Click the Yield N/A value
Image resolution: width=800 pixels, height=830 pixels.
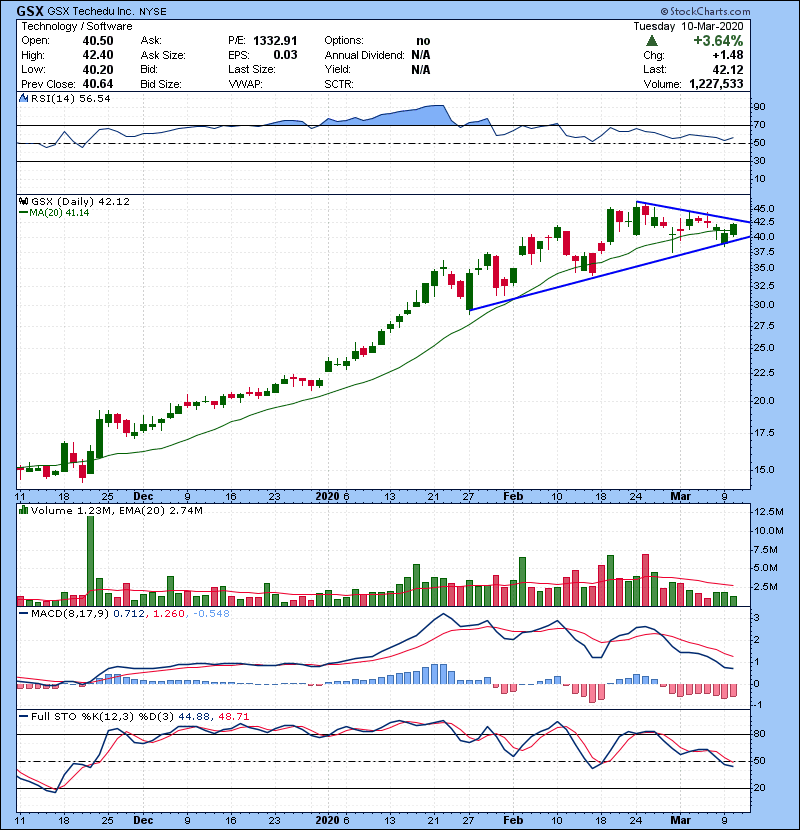click(421, 69)
